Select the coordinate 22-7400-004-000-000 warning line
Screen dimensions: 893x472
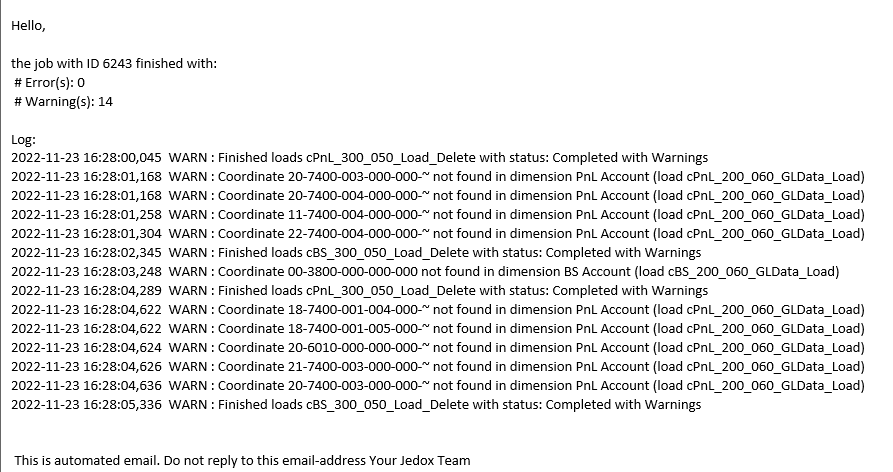point(437,234)
